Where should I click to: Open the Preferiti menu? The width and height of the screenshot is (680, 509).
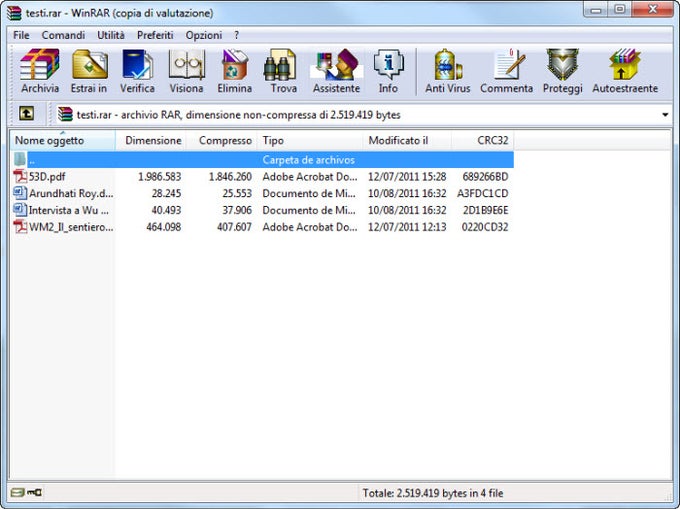[155, 35]
